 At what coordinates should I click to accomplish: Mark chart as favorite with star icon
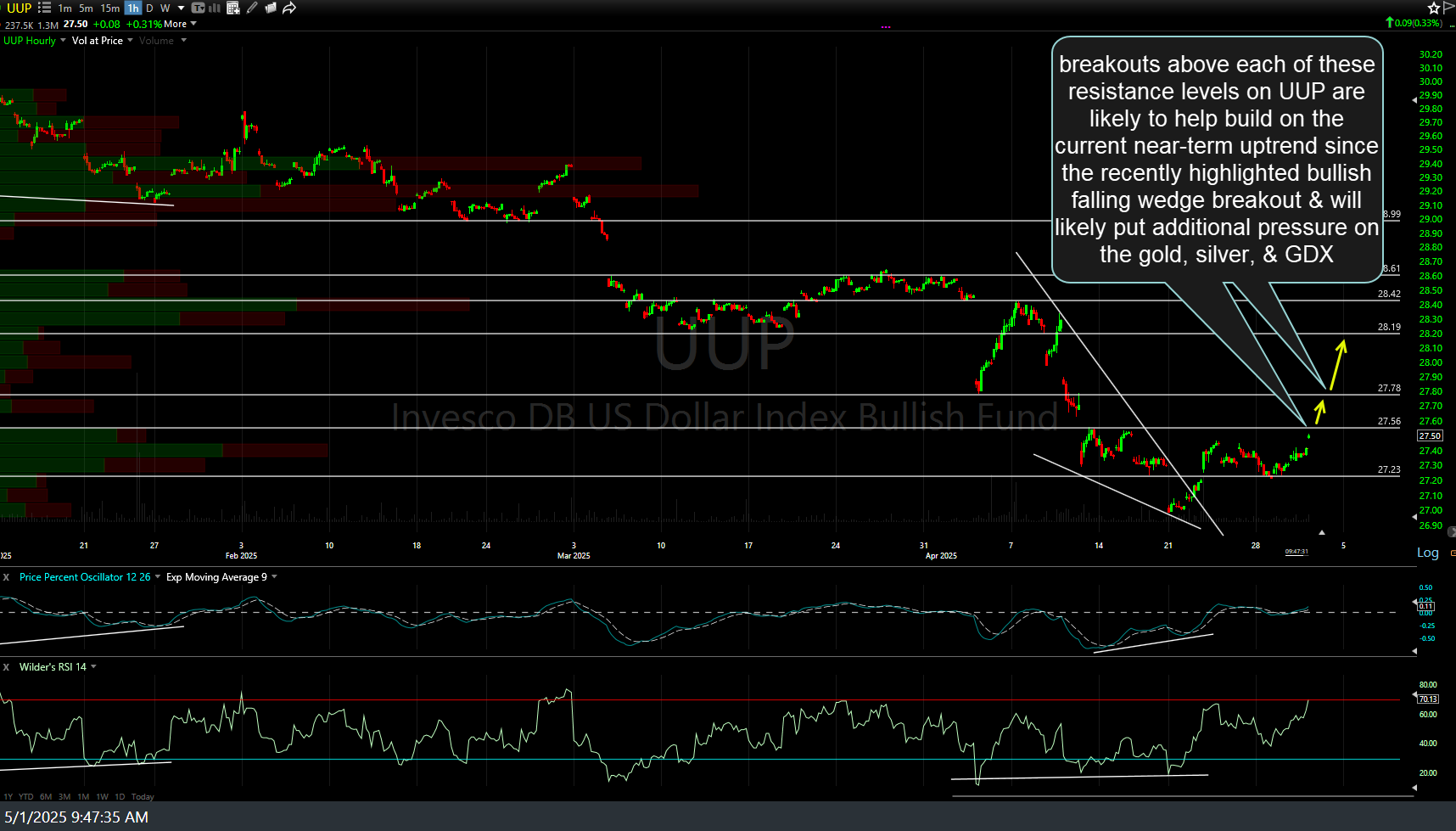pos(1434,8)
